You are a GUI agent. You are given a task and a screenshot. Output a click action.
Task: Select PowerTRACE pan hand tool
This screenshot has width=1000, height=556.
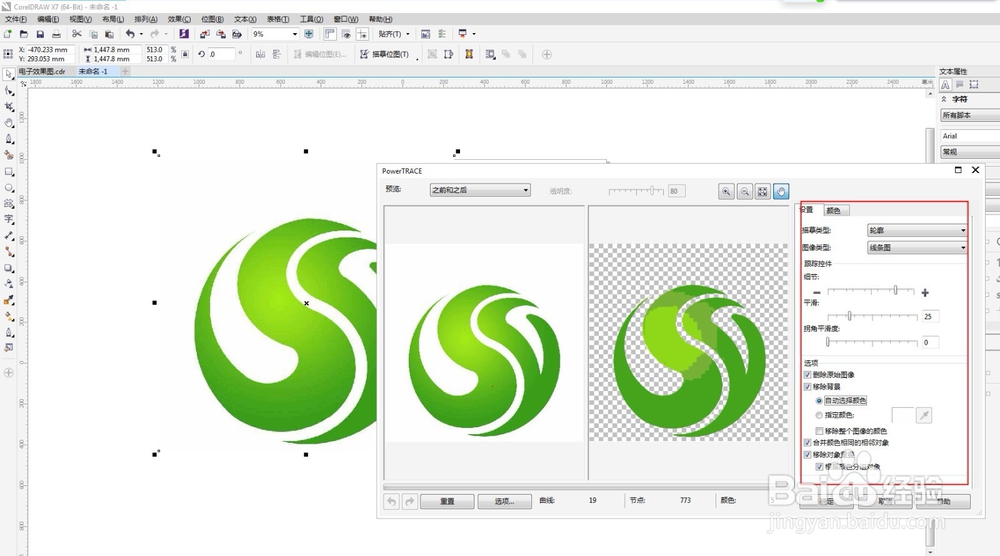[x=781, y=191]
